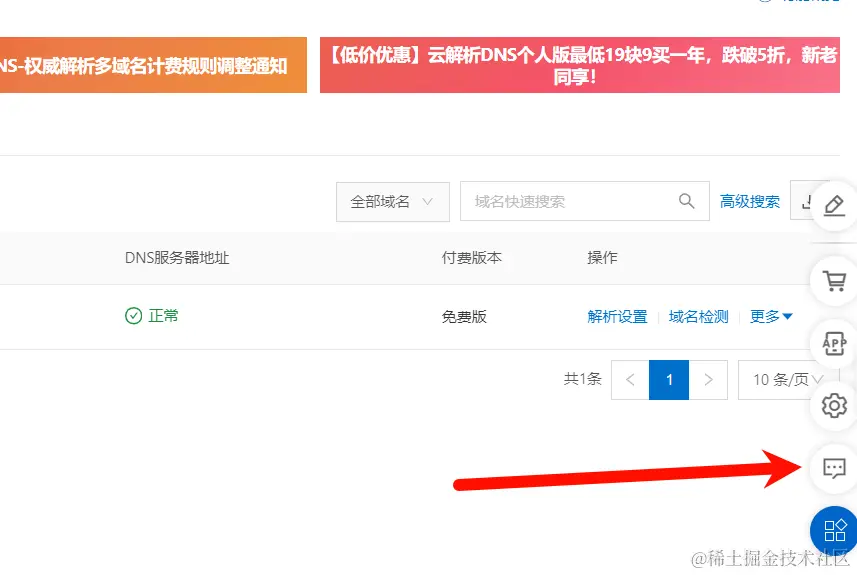Select page 1 in pagination

coord(669,379)
